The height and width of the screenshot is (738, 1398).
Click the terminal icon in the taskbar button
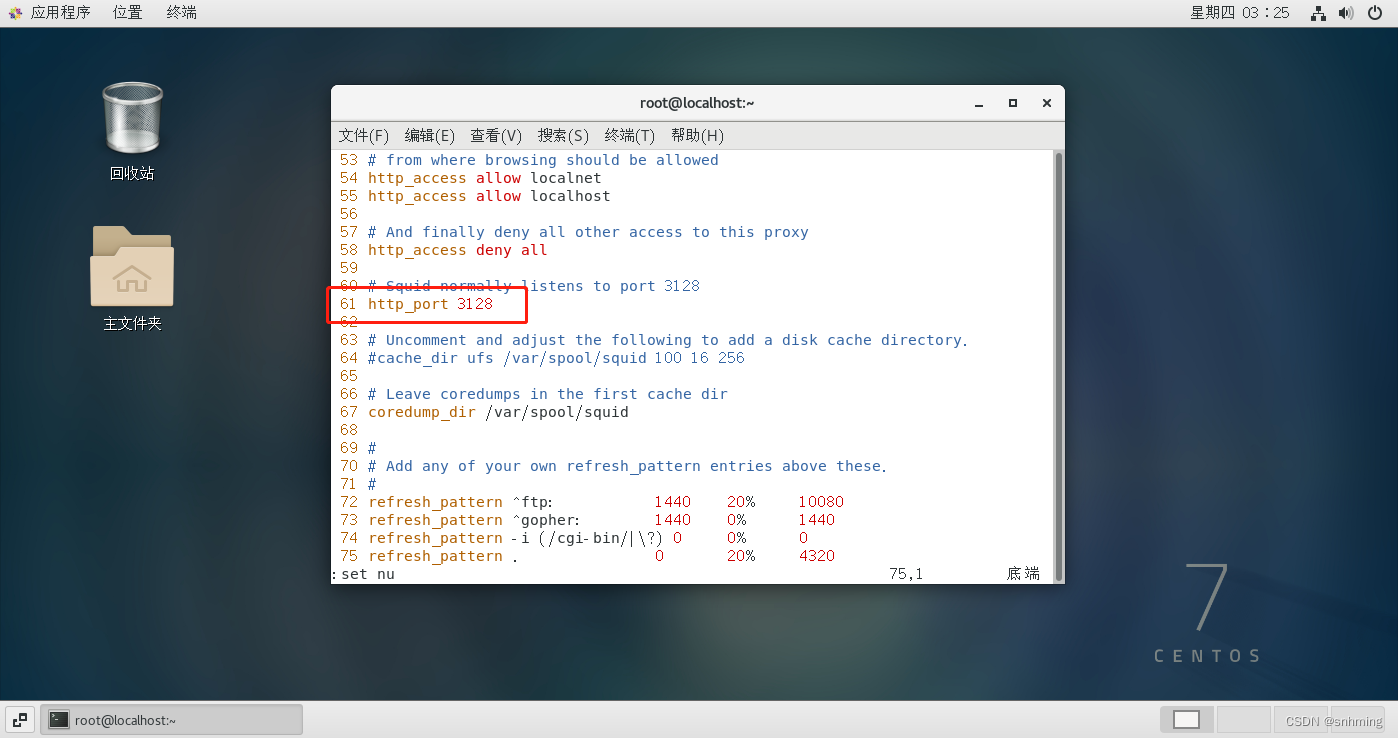tap(58, 719)
